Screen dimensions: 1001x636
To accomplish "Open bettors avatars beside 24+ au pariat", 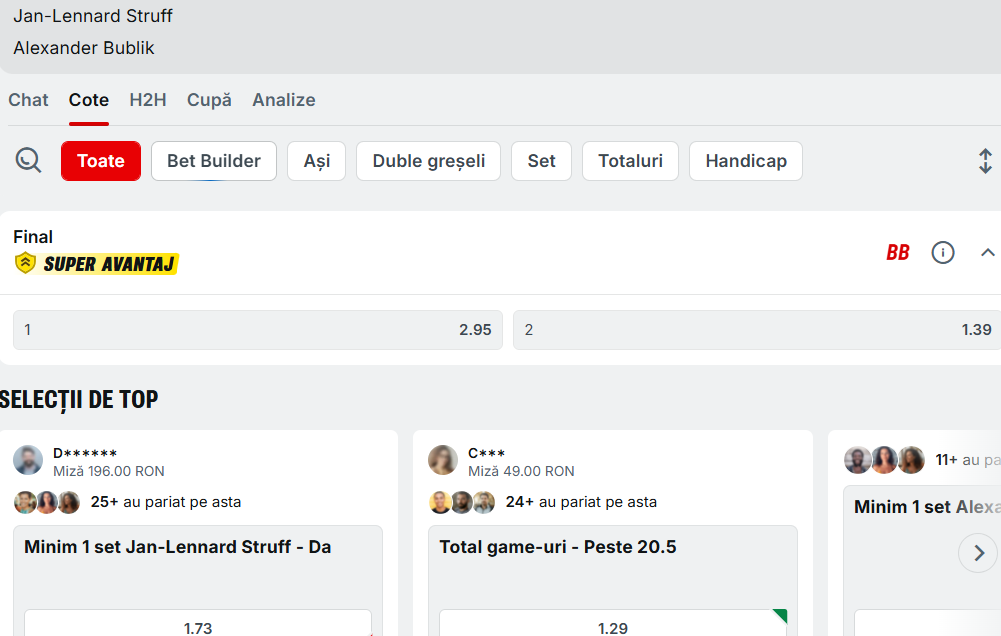I will click(462, 503).
